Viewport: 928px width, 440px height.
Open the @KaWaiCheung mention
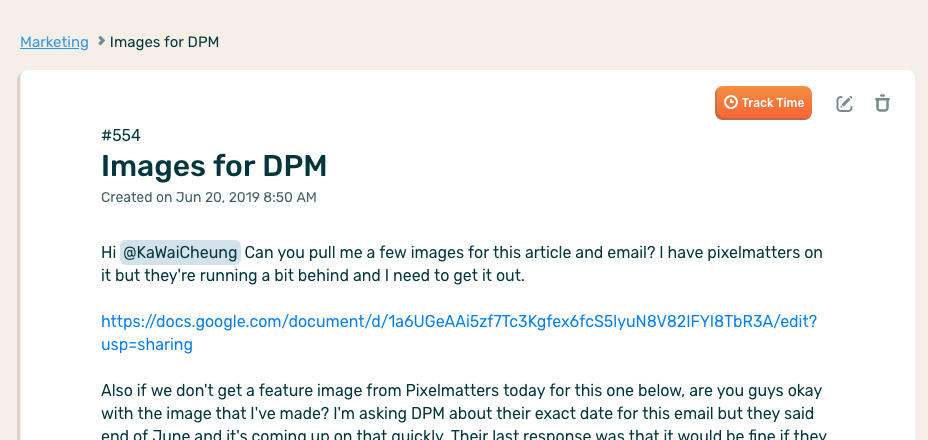point(180,252)
